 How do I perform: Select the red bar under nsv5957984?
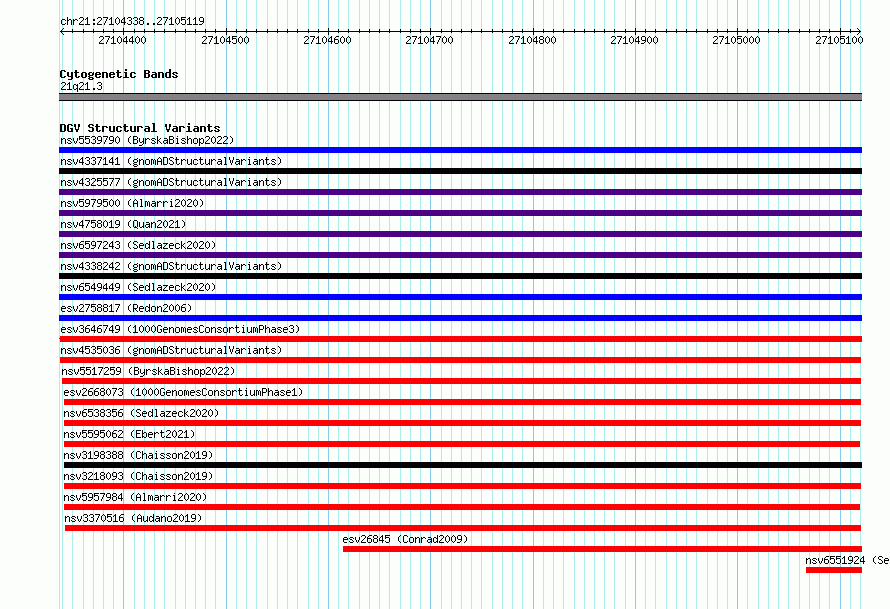(461, 507)
